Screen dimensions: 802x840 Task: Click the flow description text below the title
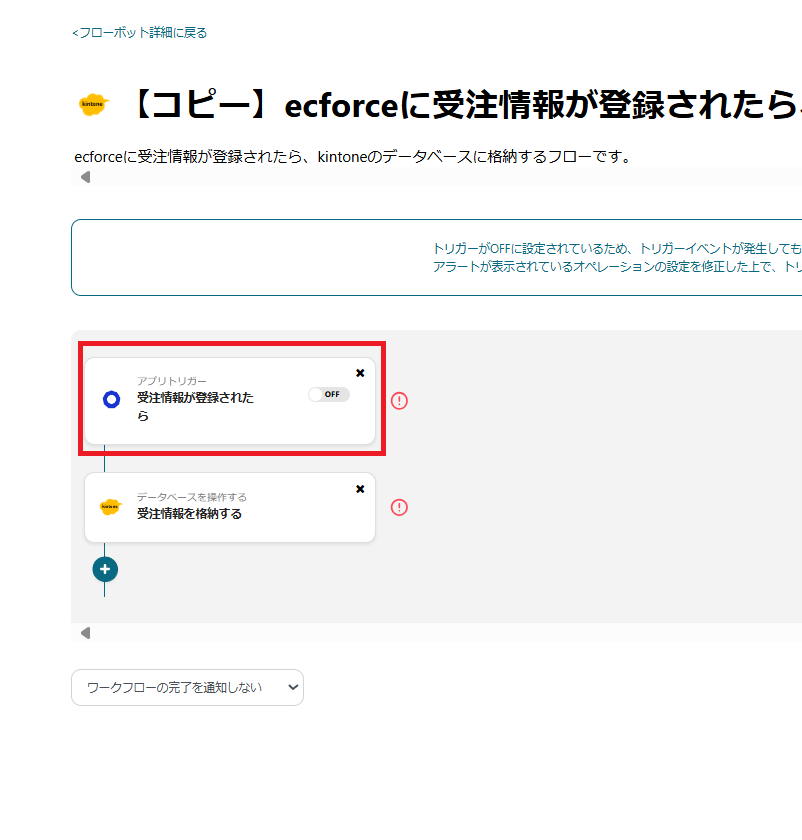(354, 157)
